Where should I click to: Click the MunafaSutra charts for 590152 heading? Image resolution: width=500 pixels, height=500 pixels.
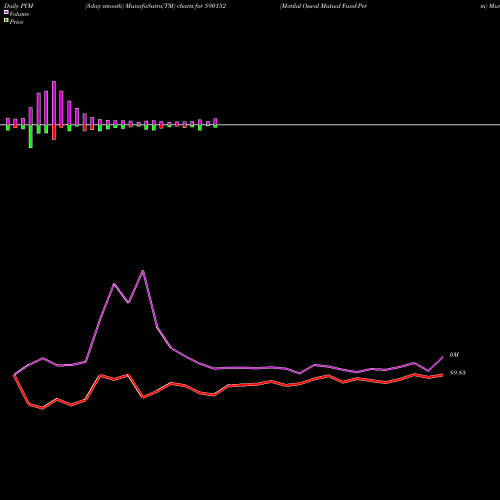pos(155,6)
